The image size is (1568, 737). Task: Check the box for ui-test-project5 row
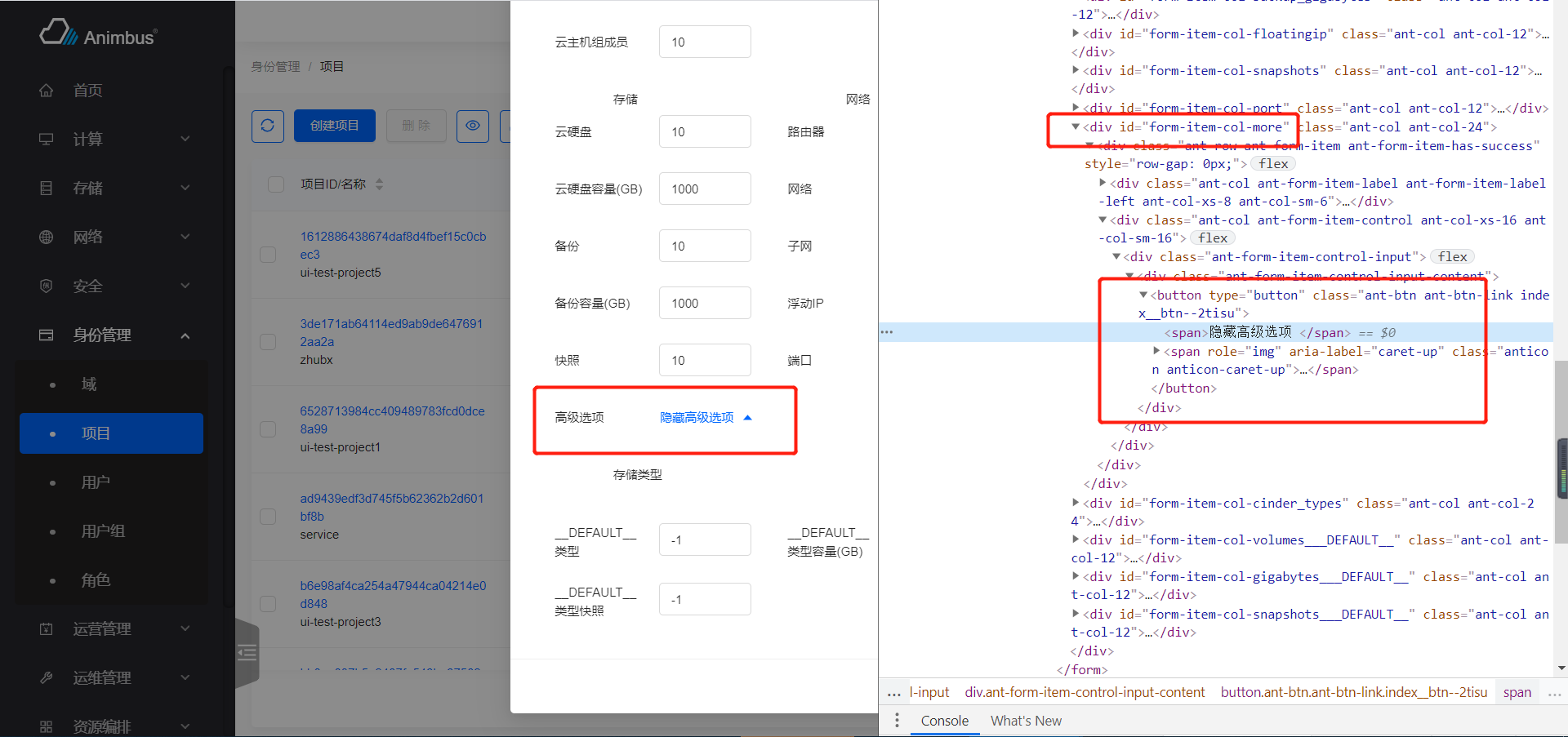pos(268,255)
